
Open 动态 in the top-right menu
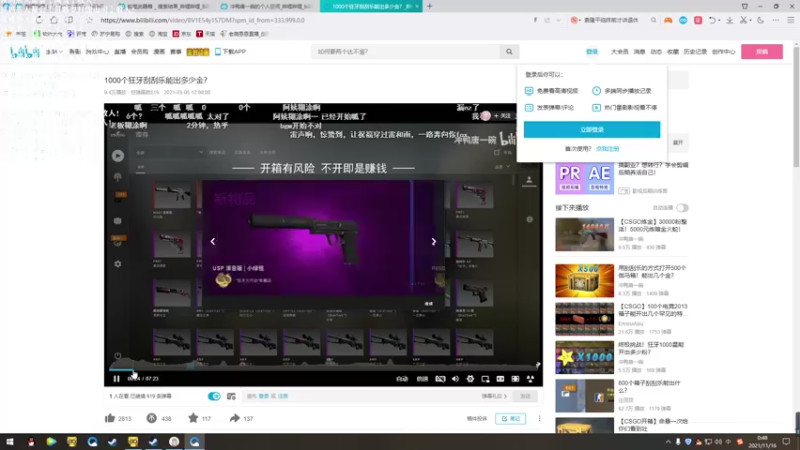coord(656,52)
